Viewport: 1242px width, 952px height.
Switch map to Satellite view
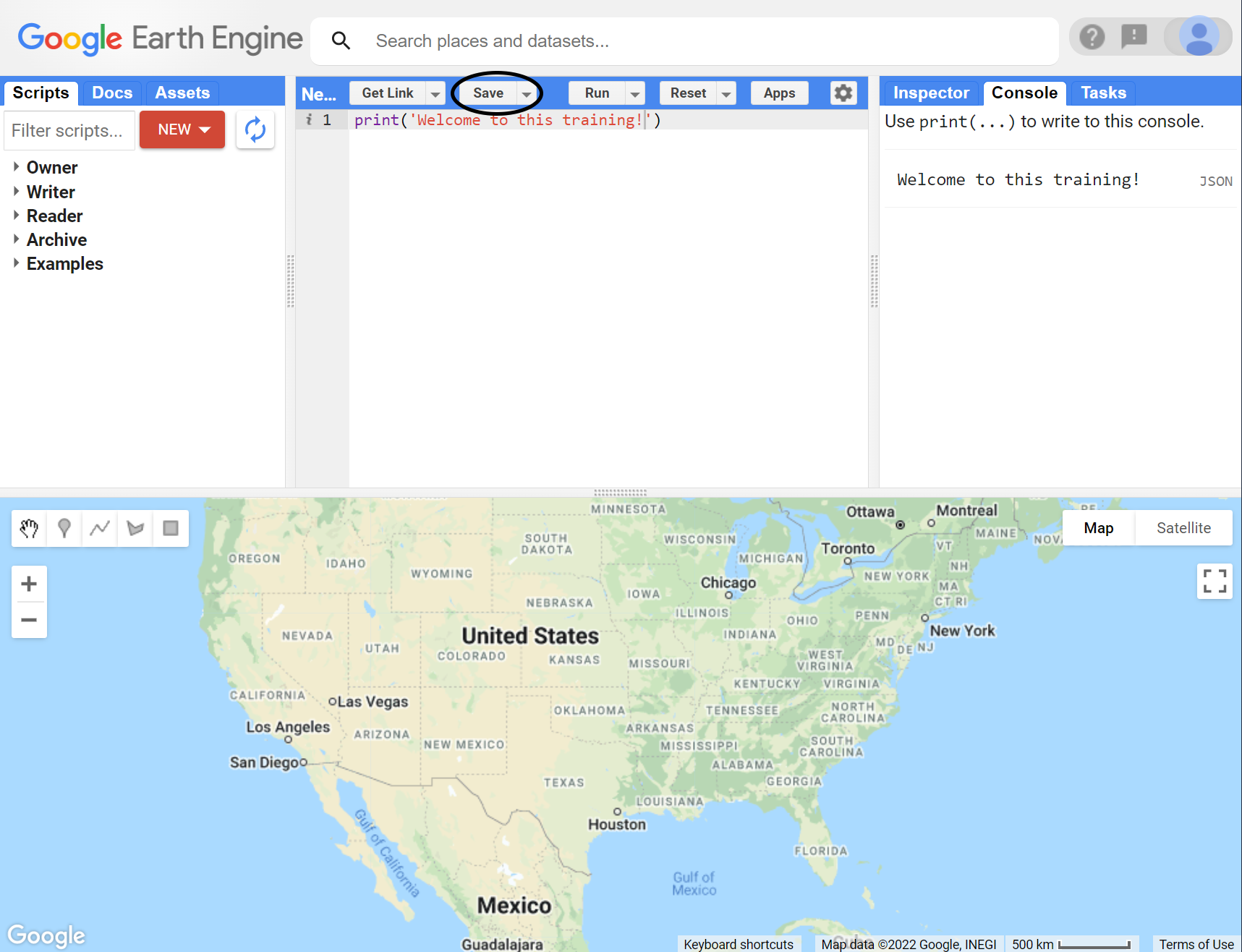click(1183, 528)
